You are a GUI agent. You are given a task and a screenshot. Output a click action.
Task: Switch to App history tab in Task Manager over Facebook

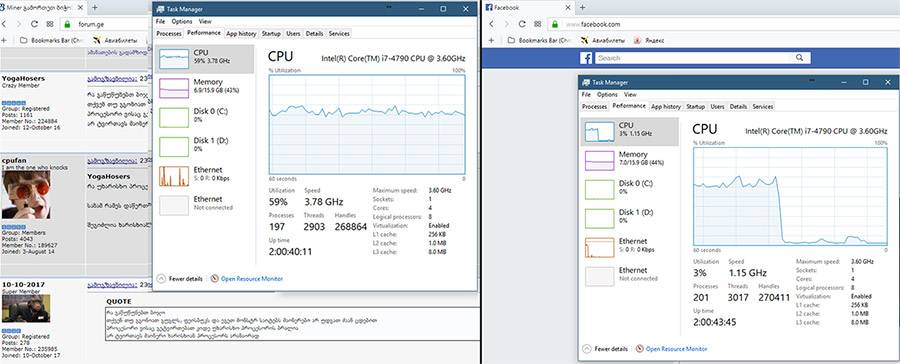[x=666, y=107]
